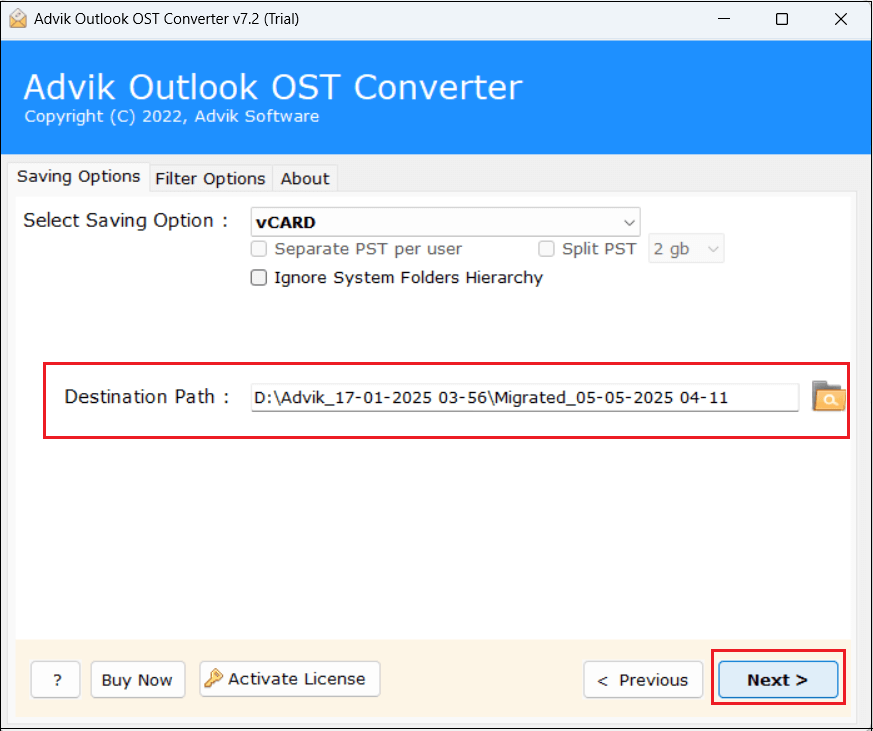Click the Next button

778,679
